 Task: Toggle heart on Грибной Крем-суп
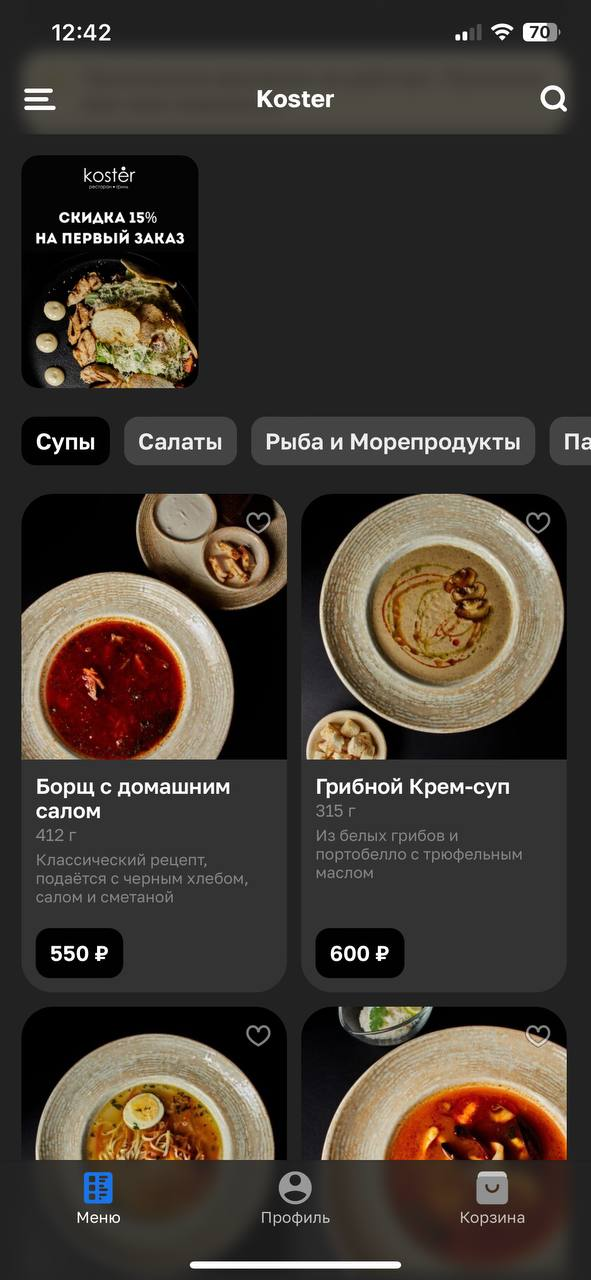pos(538,522)
